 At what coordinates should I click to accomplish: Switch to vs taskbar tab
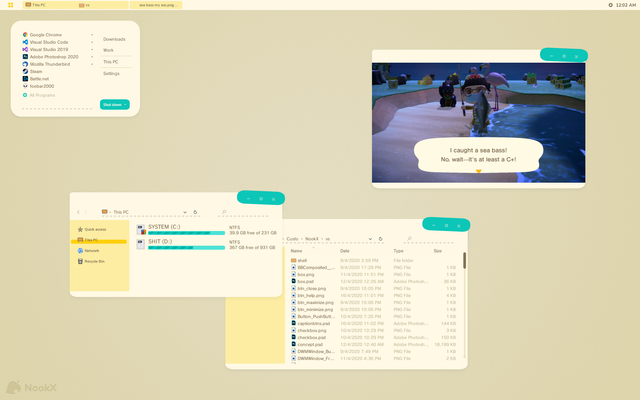point(102,5)
